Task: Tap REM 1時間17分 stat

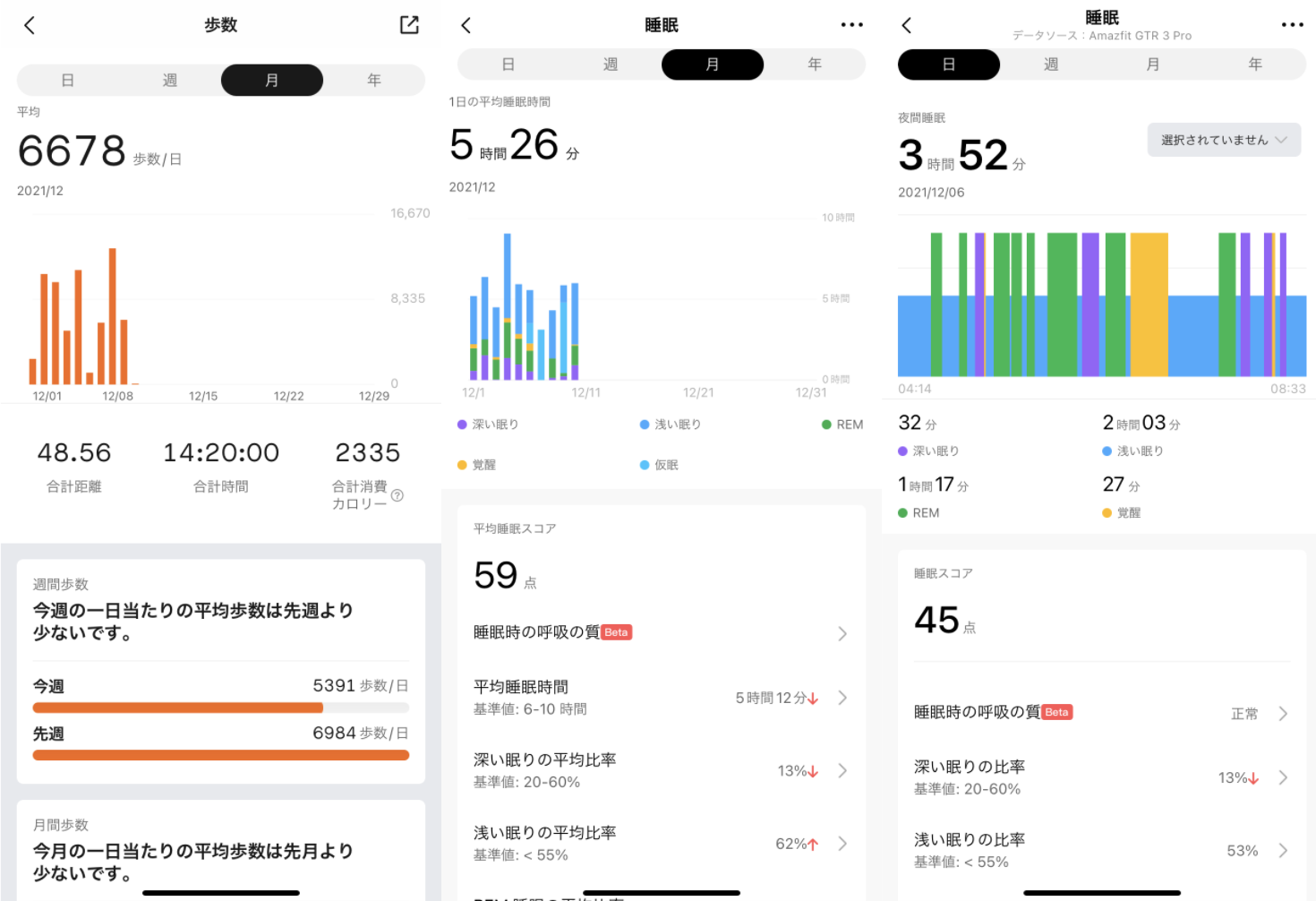Action: [934, 497]
